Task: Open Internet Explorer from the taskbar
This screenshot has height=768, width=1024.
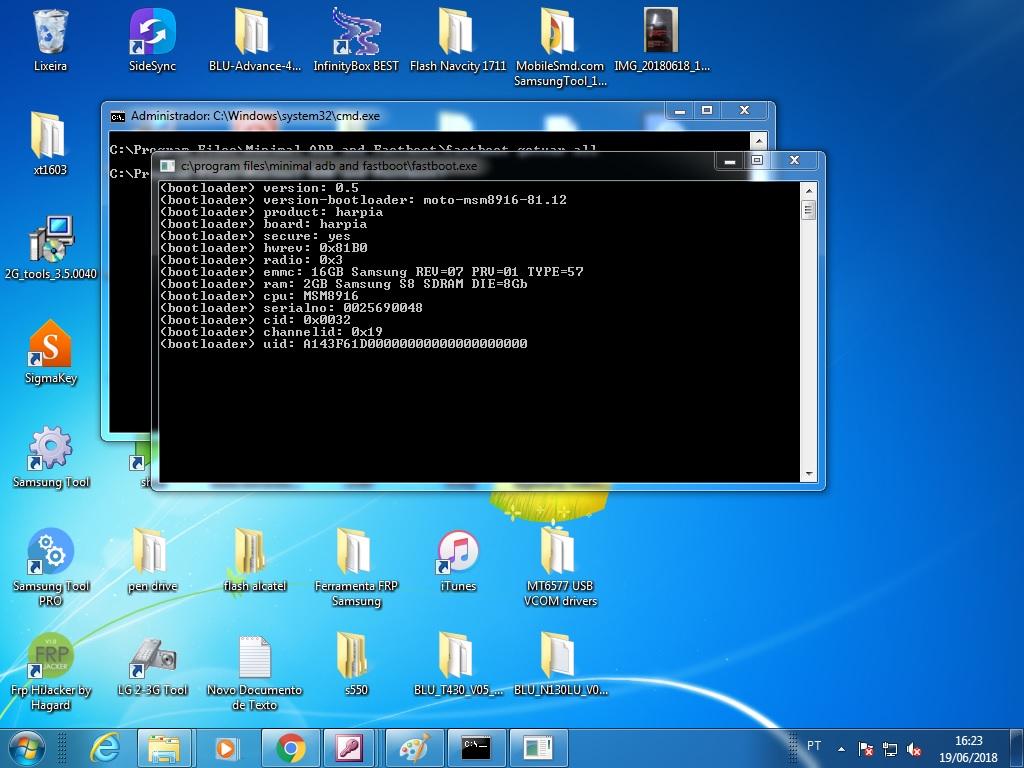Action: [x=104, y=748]
